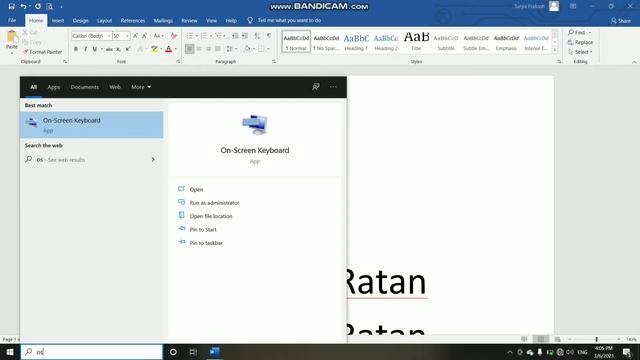Toggle italic formatting
The width and height of the screenshot is (640, 360).
point(85,49)
